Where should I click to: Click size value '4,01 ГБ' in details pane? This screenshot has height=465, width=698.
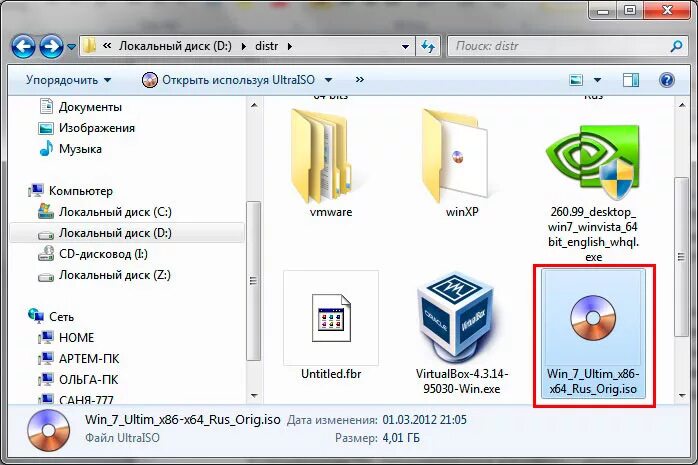tap(401, 438)
